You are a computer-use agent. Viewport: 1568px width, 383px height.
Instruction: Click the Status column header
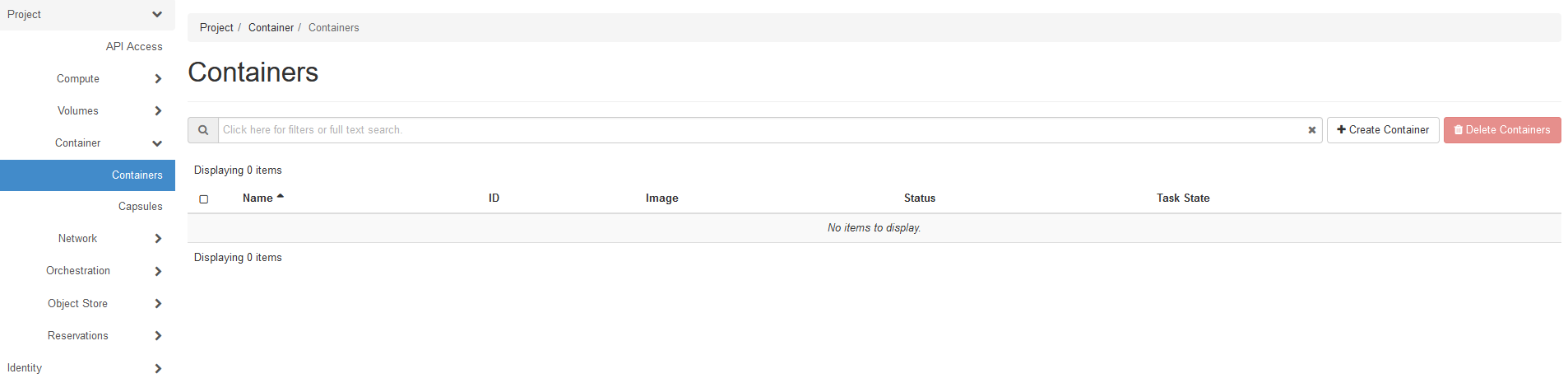(920, 199)
